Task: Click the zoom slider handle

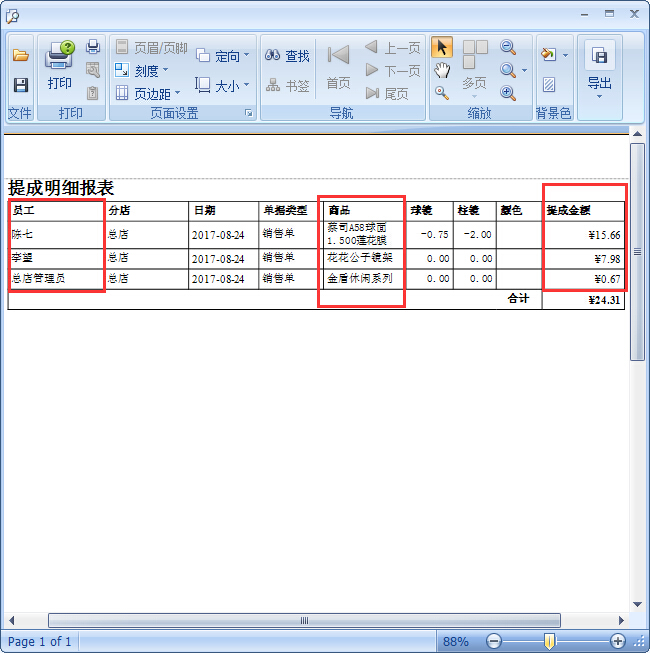Action: [x=550, y=641]
